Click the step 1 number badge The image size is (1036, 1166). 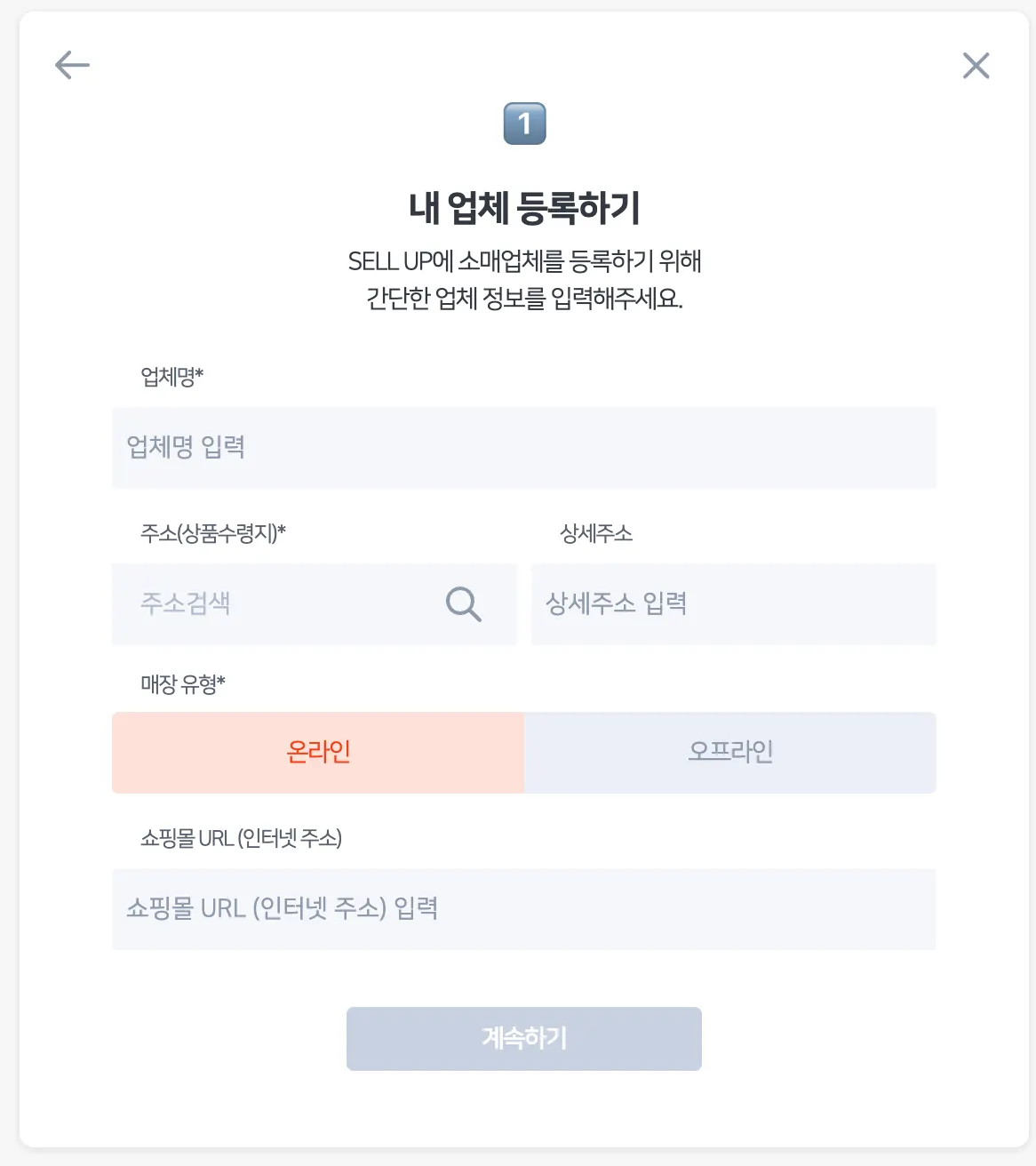[x=524, y=124]
